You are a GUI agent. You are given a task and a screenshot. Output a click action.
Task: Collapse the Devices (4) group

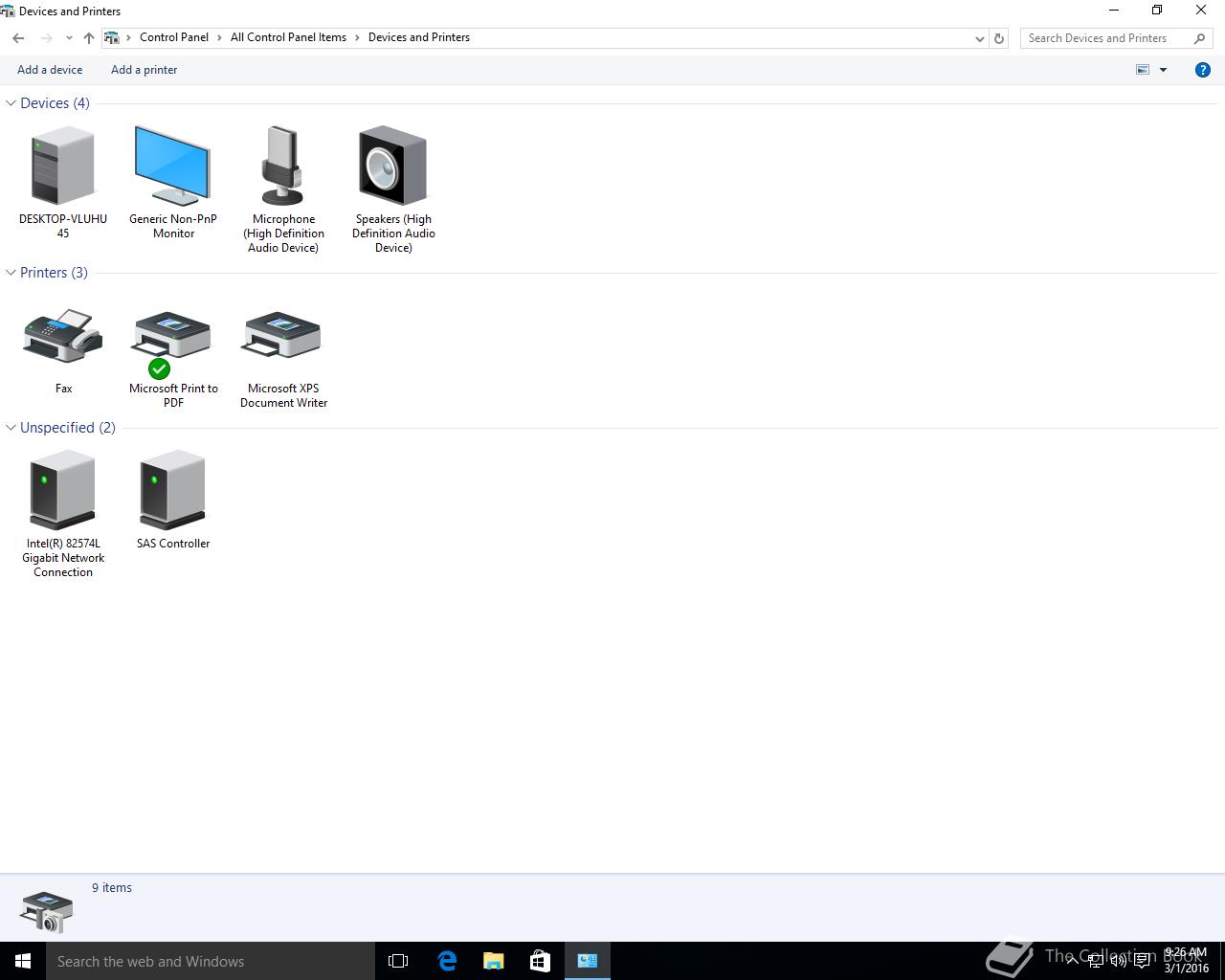[11, 102]
